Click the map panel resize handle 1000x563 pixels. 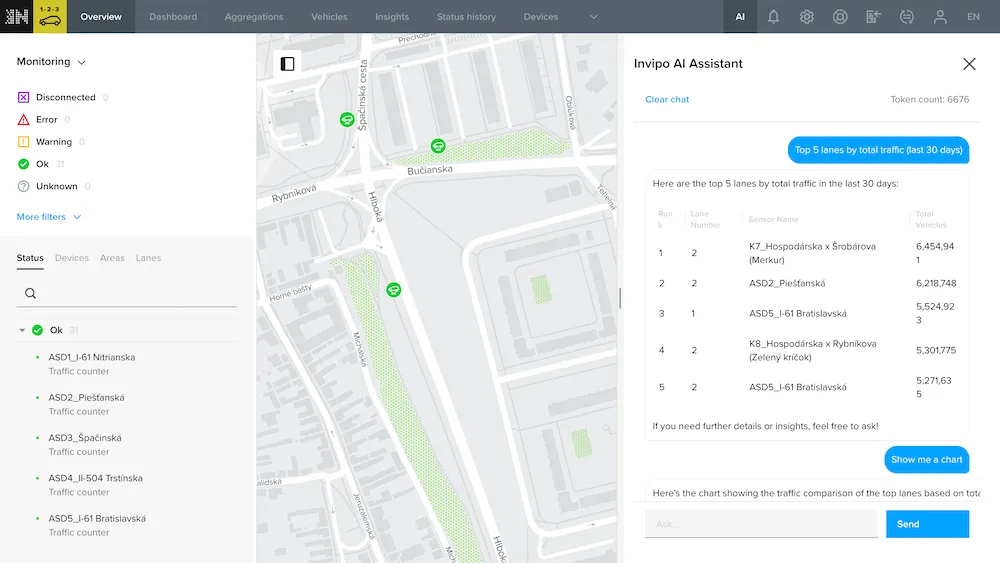620,298
